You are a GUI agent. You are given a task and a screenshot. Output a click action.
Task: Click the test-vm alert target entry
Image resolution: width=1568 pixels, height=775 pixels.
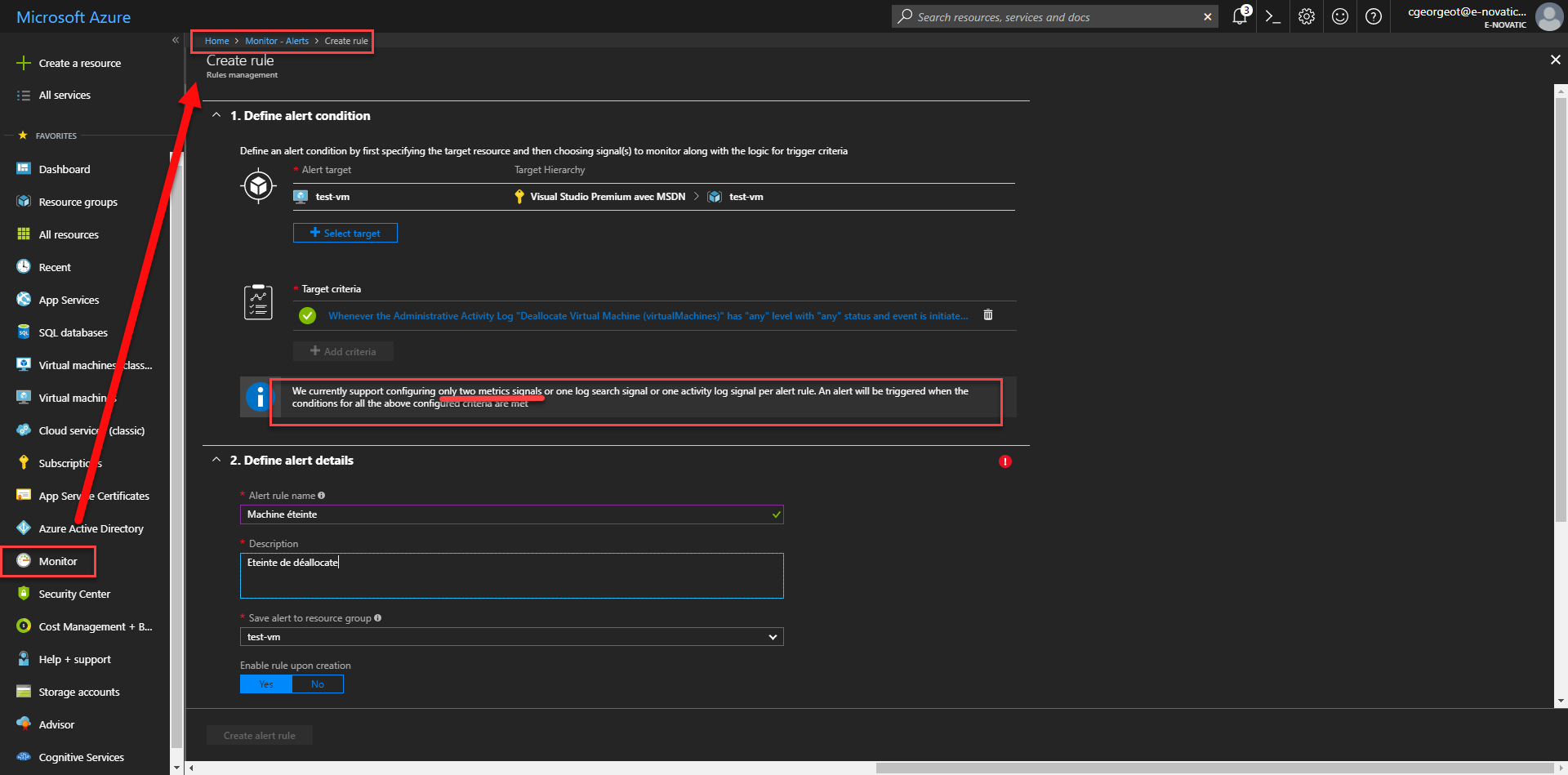click(332, 197)
